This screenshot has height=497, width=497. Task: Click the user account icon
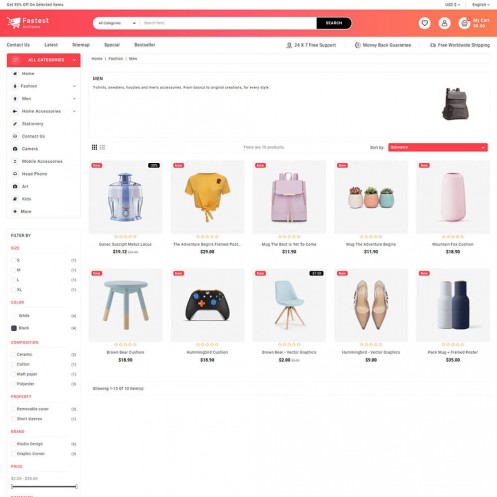(x=444, y=23)
